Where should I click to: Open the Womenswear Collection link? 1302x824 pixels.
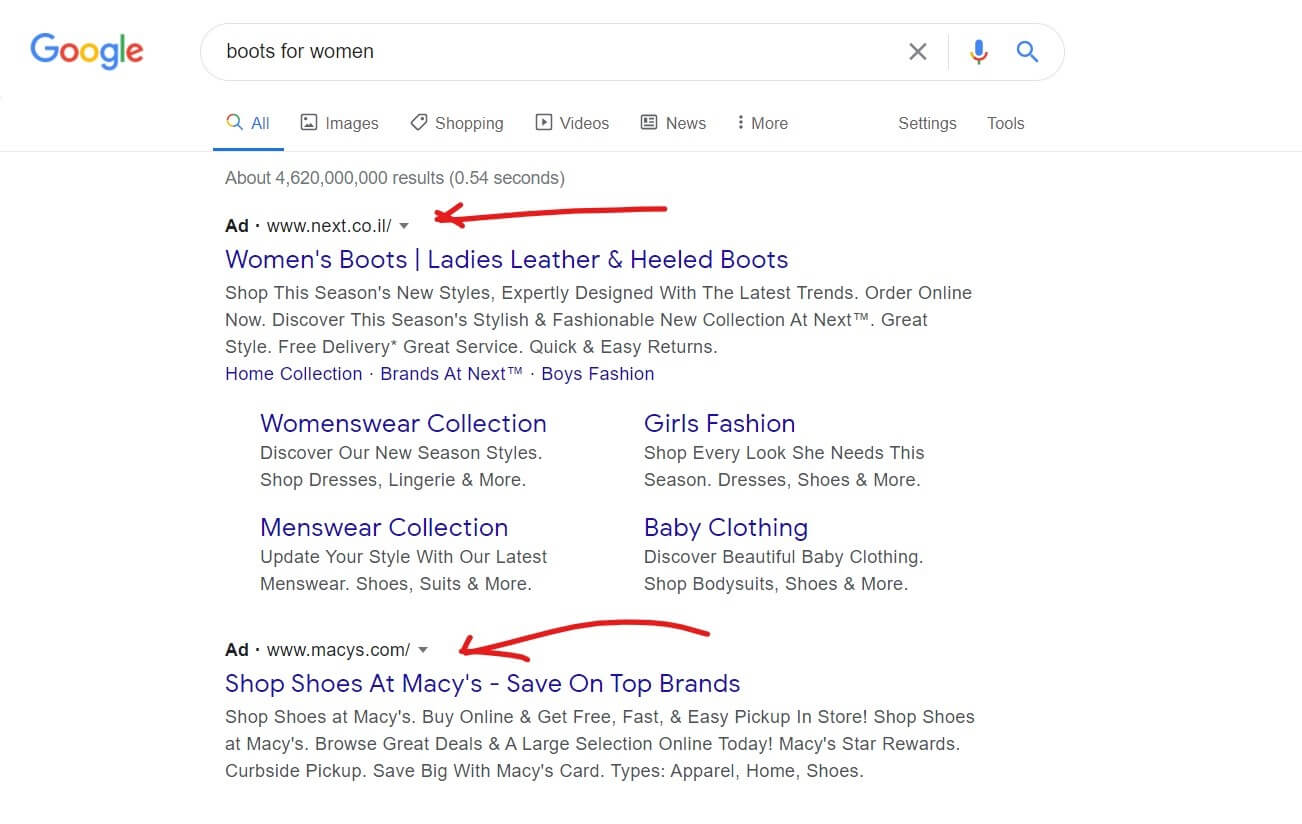coord(403,423)
